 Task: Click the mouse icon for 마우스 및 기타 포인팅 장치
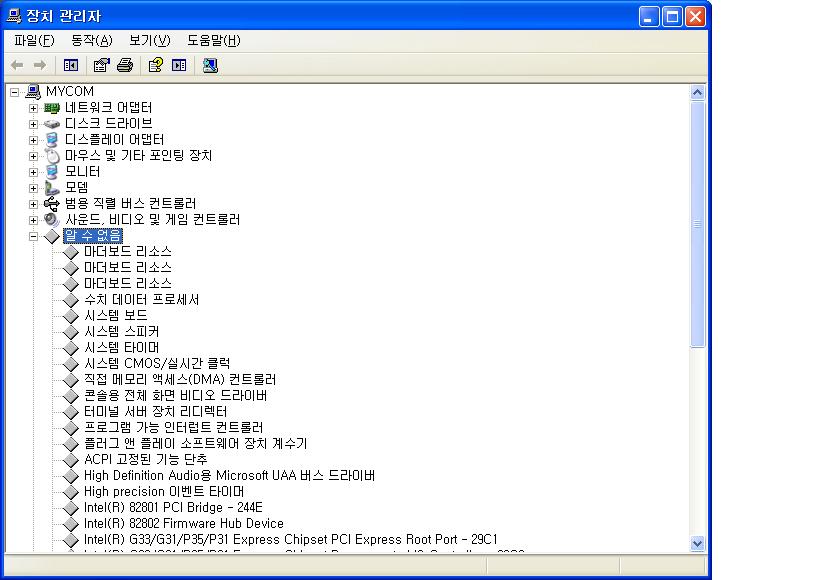click(x=52, y=156)
